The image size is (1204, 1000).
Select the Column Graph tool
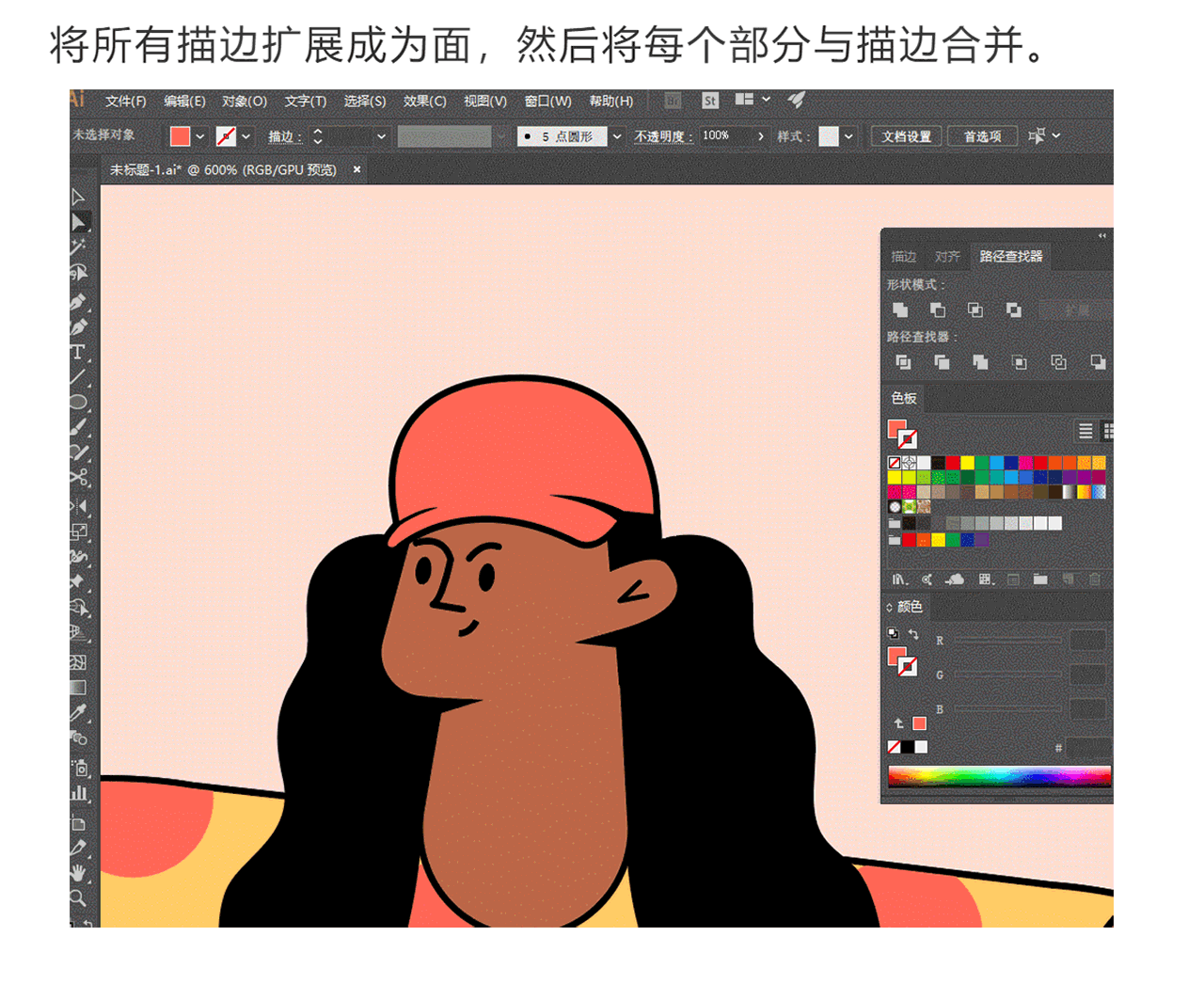point(79,793)
